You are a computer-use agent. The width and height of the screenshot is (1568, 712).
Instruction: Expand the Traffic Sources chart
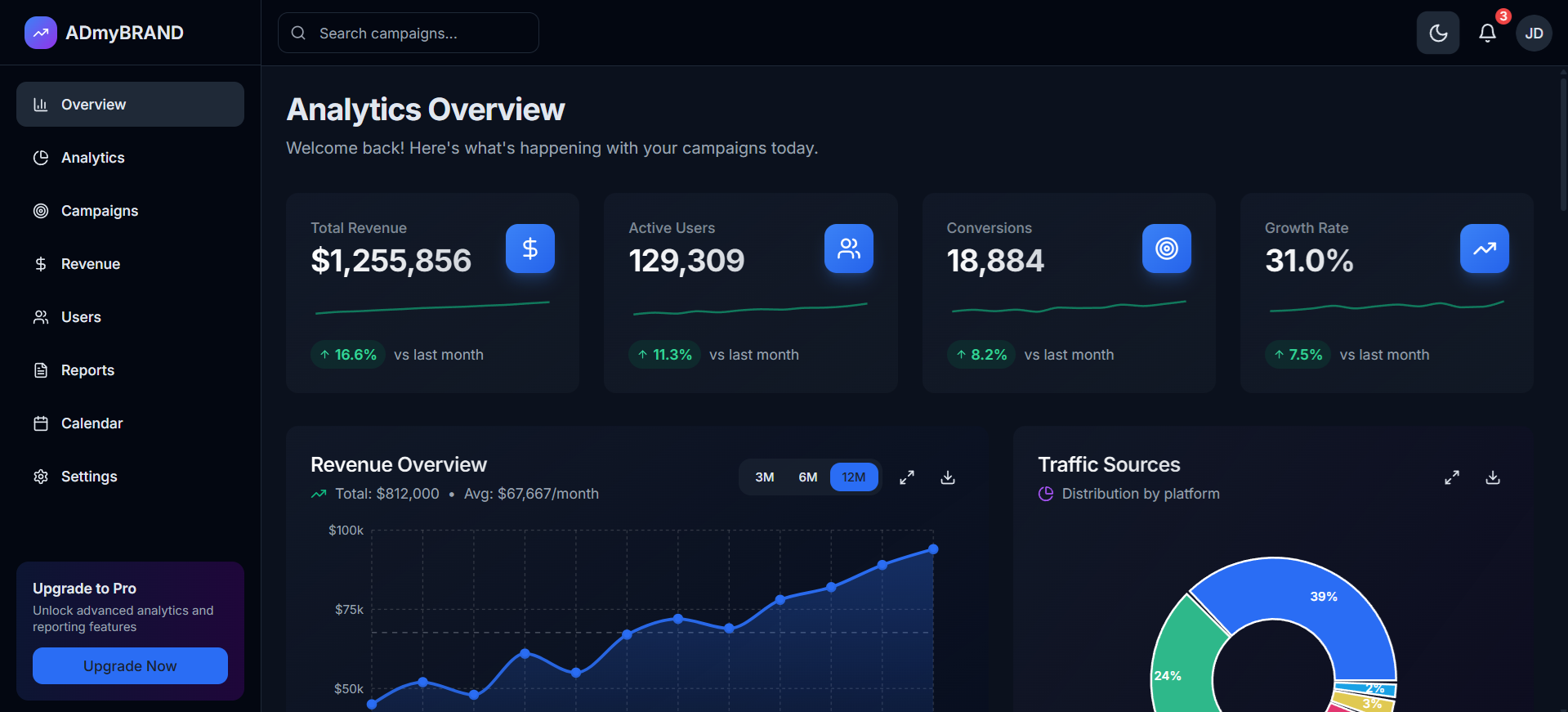(1452, 477)
